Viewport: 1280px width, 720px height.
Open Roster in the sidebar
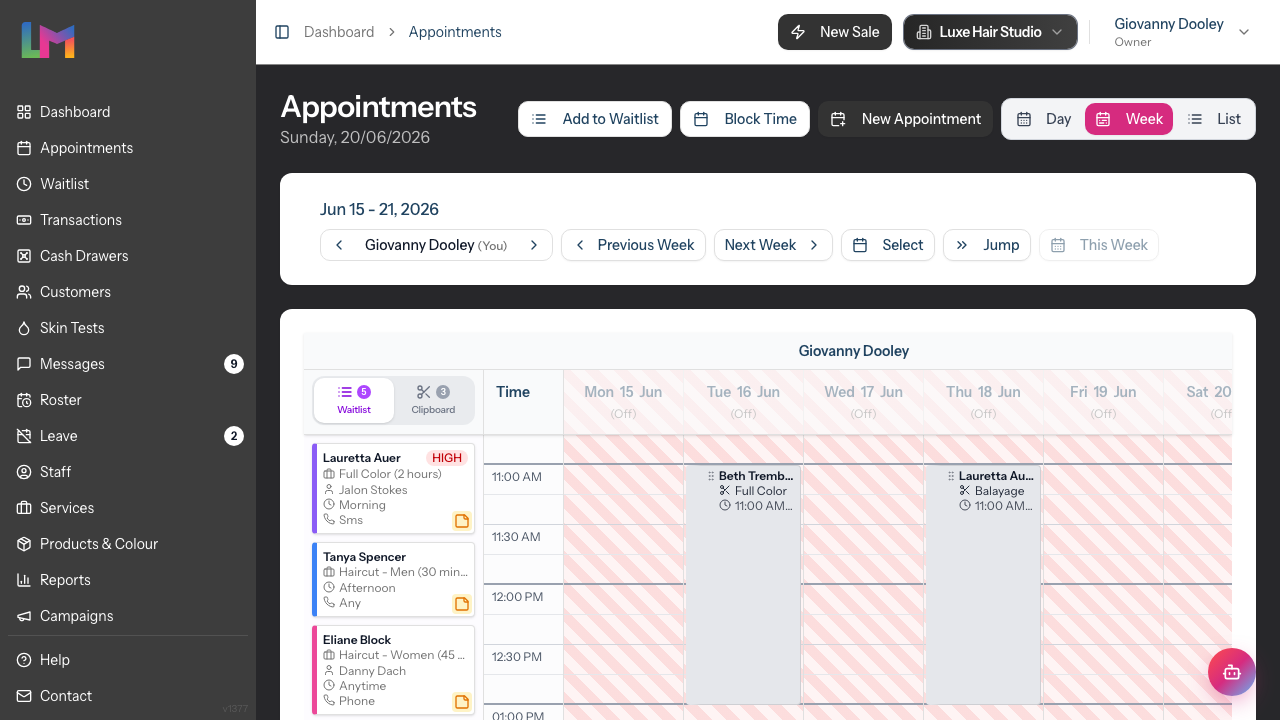click(128, 400)
